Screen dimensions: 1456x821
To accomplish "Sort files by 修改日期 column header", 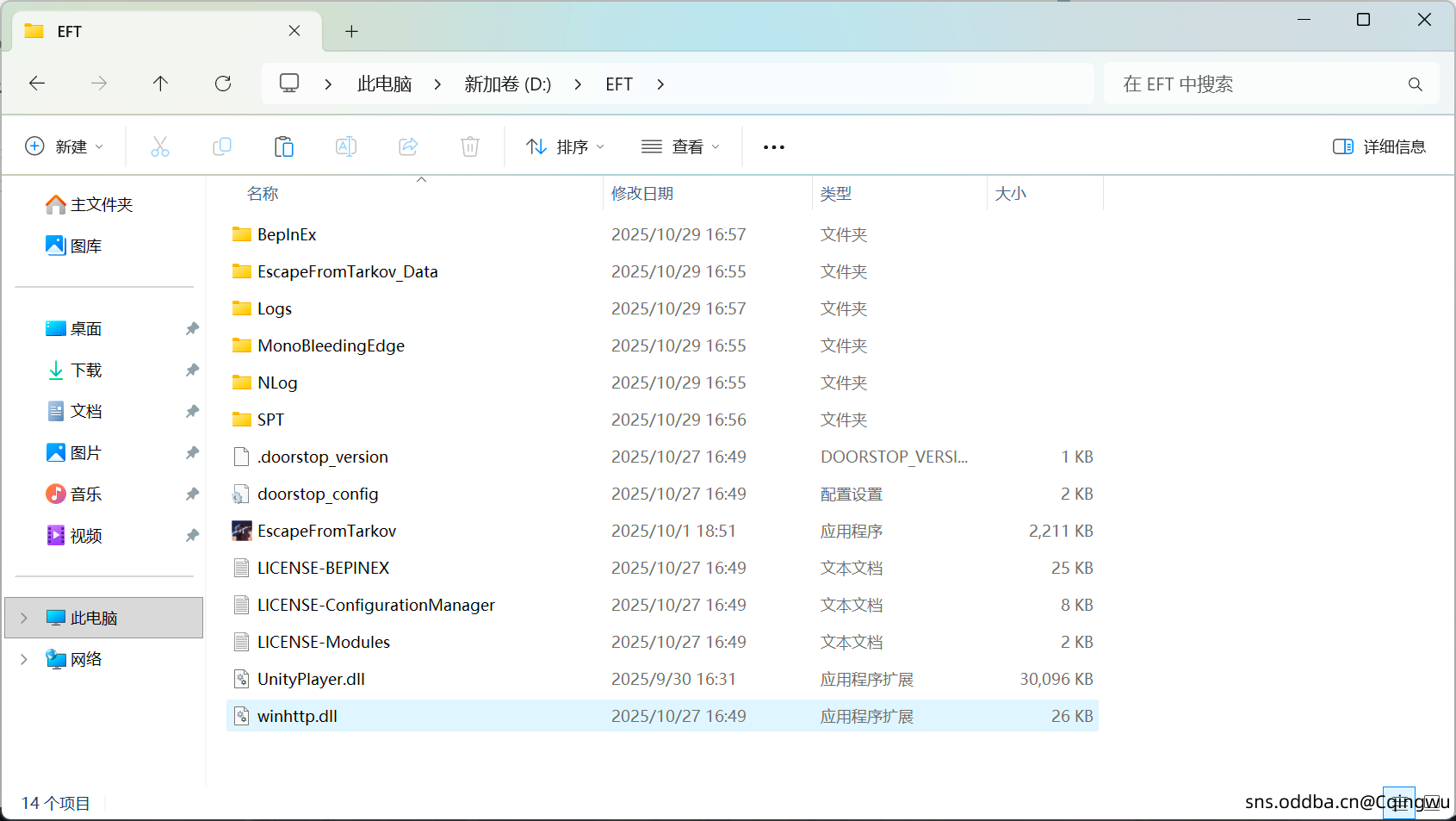I will pos(642,194).
